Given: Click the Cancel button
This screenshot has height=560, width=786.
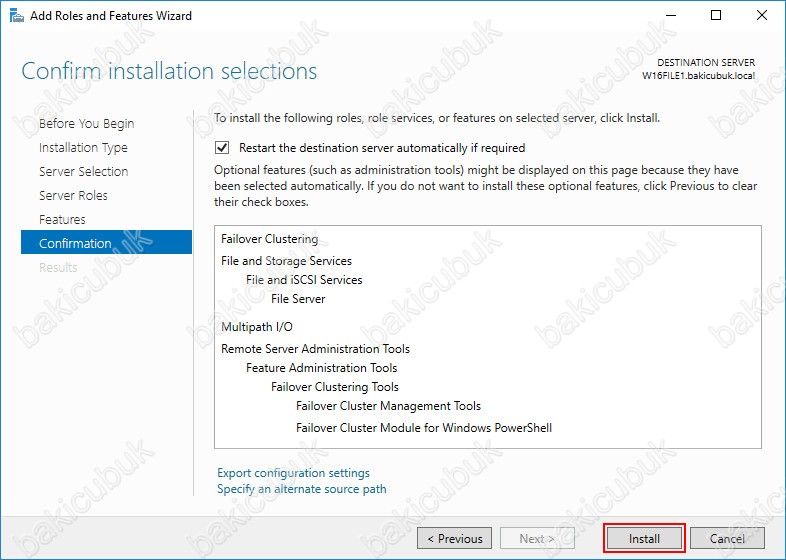Looking at the screenshot, I should coord(727,538).
